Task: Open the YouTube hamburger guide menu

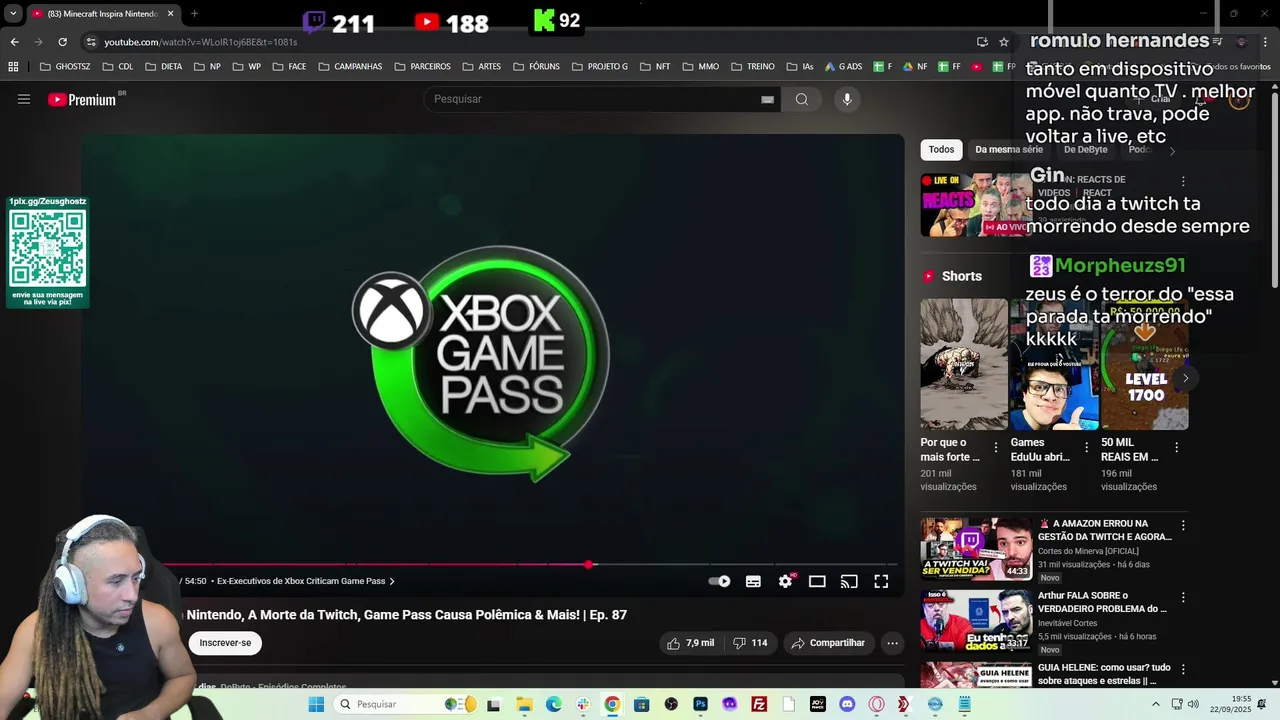Action: (24, 99)
